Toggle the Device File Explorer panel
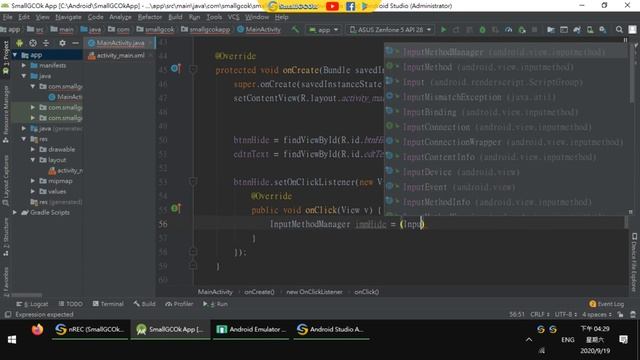The width and height of the screenshot is (640, 360). [634, 262]
